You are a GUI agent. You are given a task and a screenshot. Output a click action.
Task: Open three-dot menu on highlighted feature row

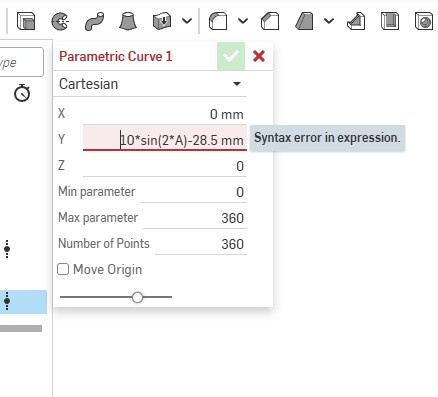pos(7,301)
